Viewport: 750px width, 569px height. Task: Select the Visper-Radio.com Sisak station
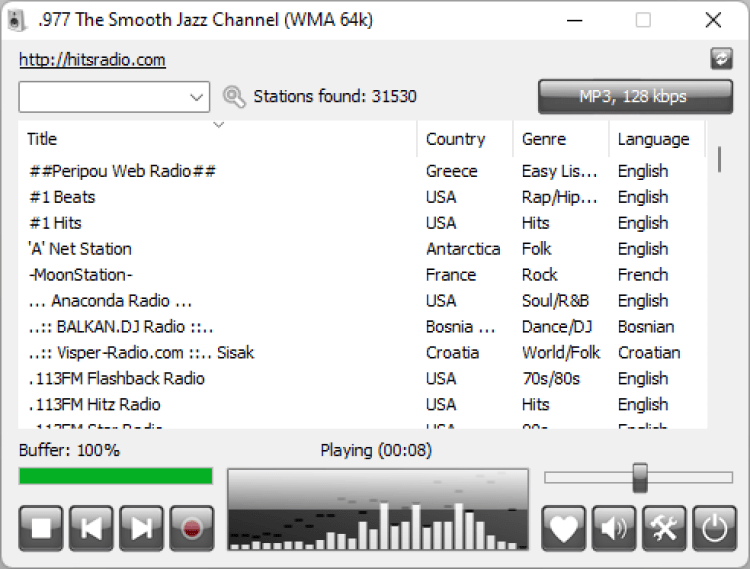pyautogui.click(x=363, y=352)
